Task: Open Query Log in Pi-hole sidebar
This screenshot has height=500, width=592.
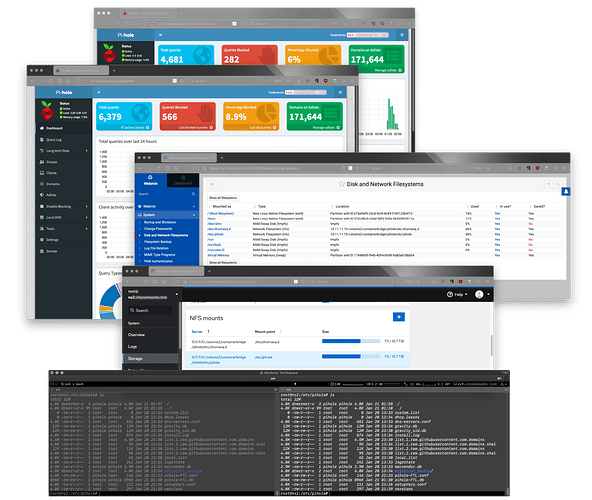Action: [x=54, y=140]
